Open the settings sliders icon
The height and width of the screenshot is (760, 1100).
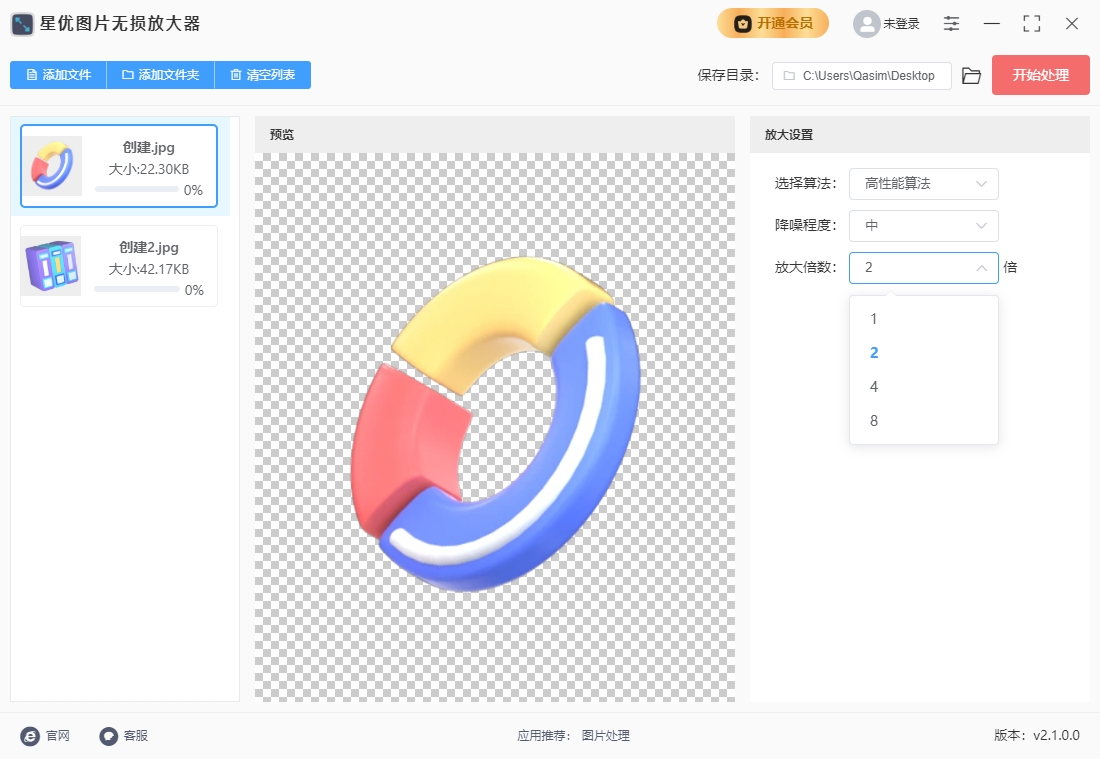951,24
